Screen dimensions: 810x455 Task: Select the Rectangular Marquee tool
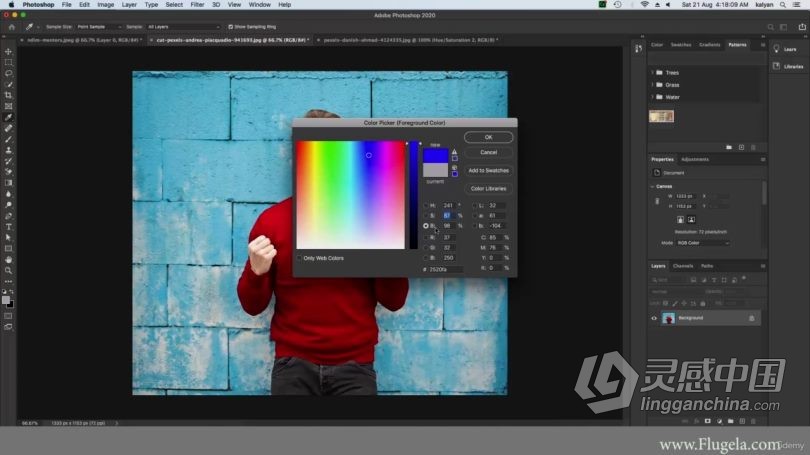(8, 62)
